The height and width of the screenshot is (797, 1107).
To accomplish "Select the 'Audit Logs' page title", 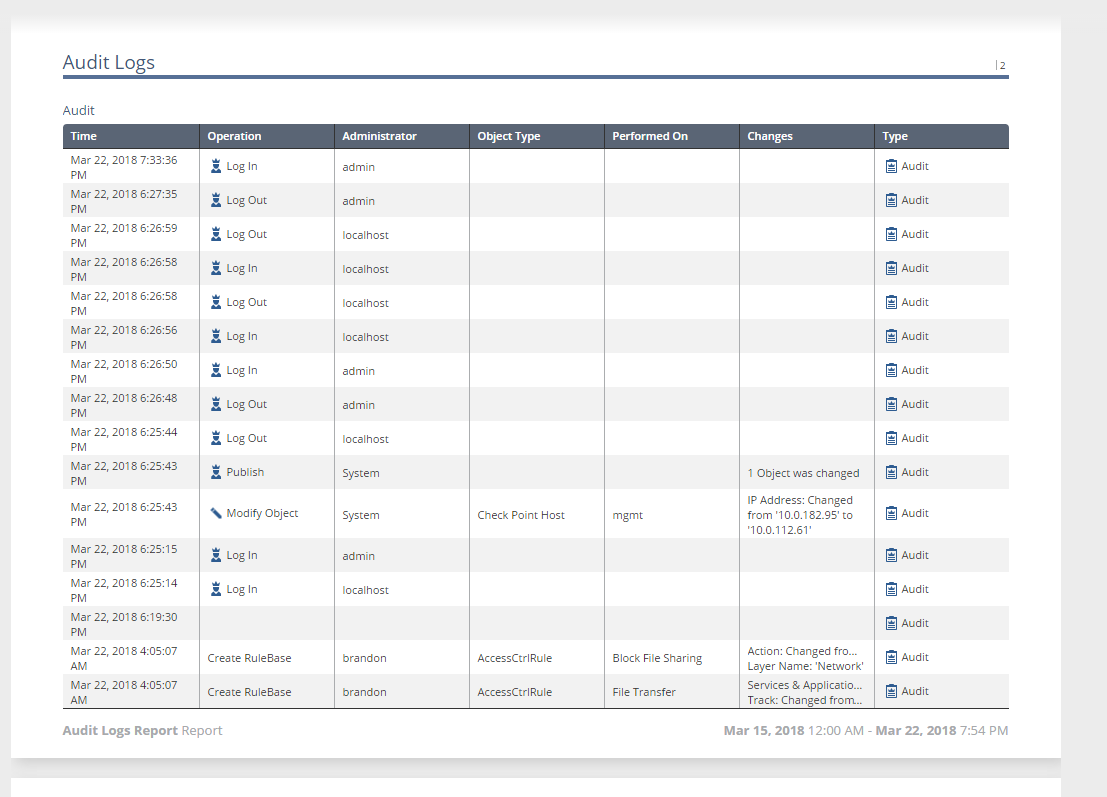I will click(109, 62).
